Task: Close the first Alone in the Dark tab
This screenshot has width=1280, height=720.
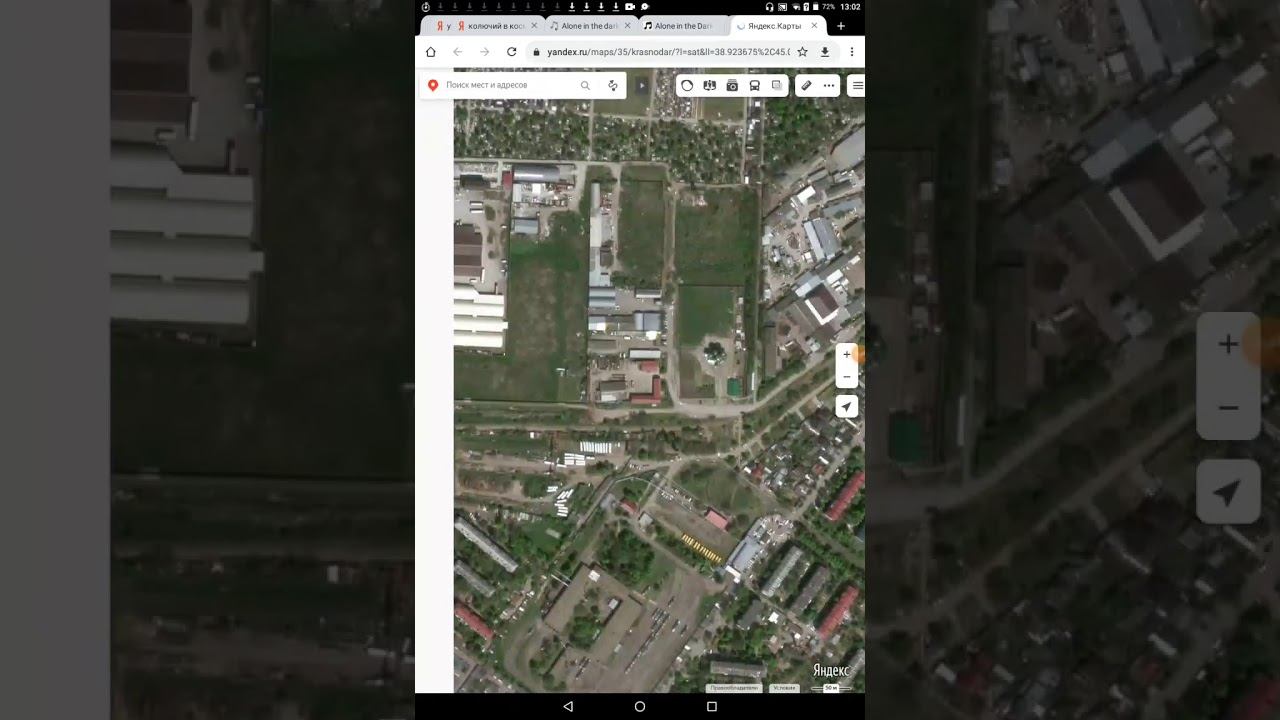Action: coord(627,26)
